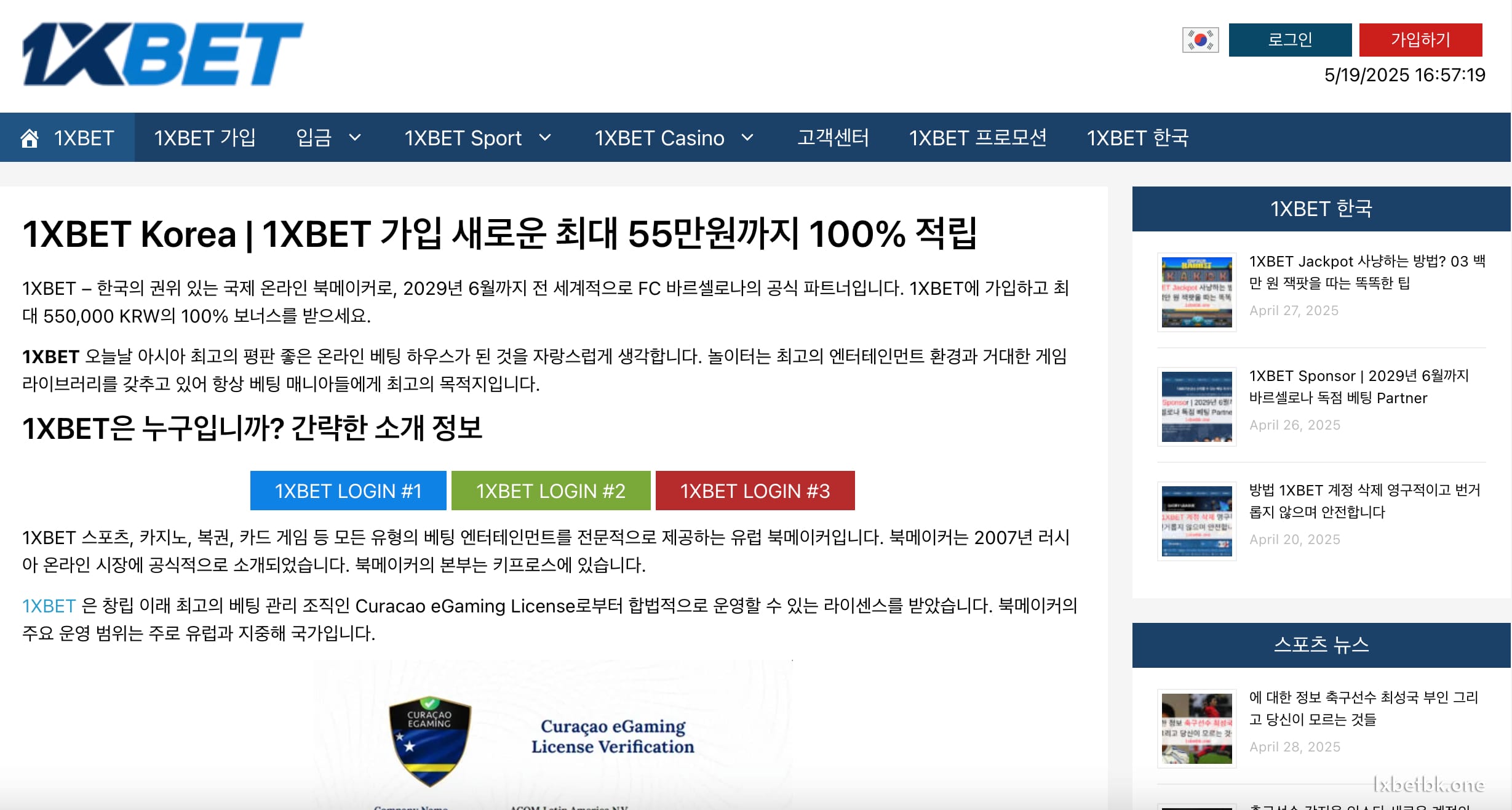Open 1XBET 프로모션 menu item
Screen dimensions: 1512x810
pyautogui.click(x=977, y=137)
